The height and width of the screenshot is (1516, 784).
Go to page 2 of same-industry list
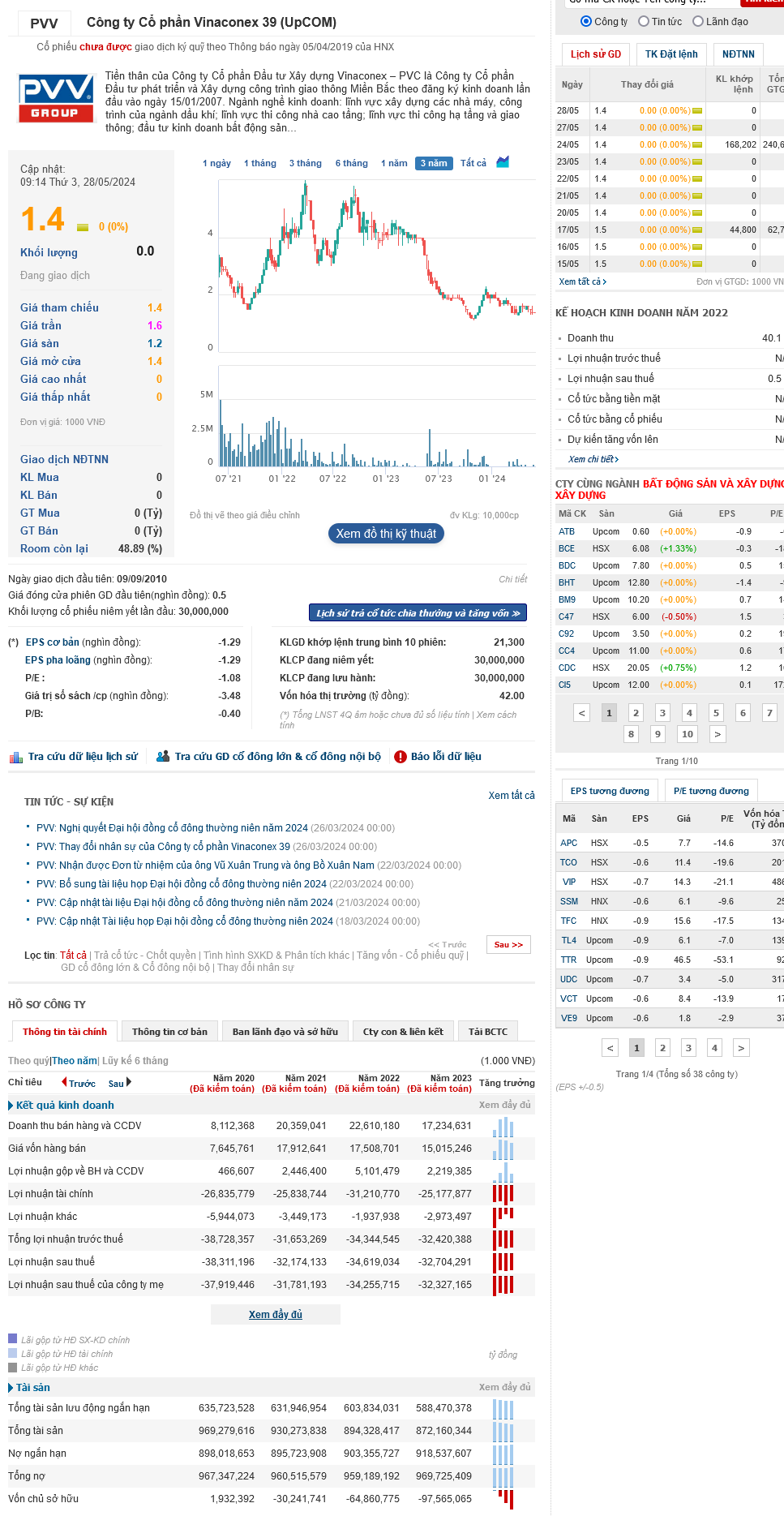(x=636, y=713)
